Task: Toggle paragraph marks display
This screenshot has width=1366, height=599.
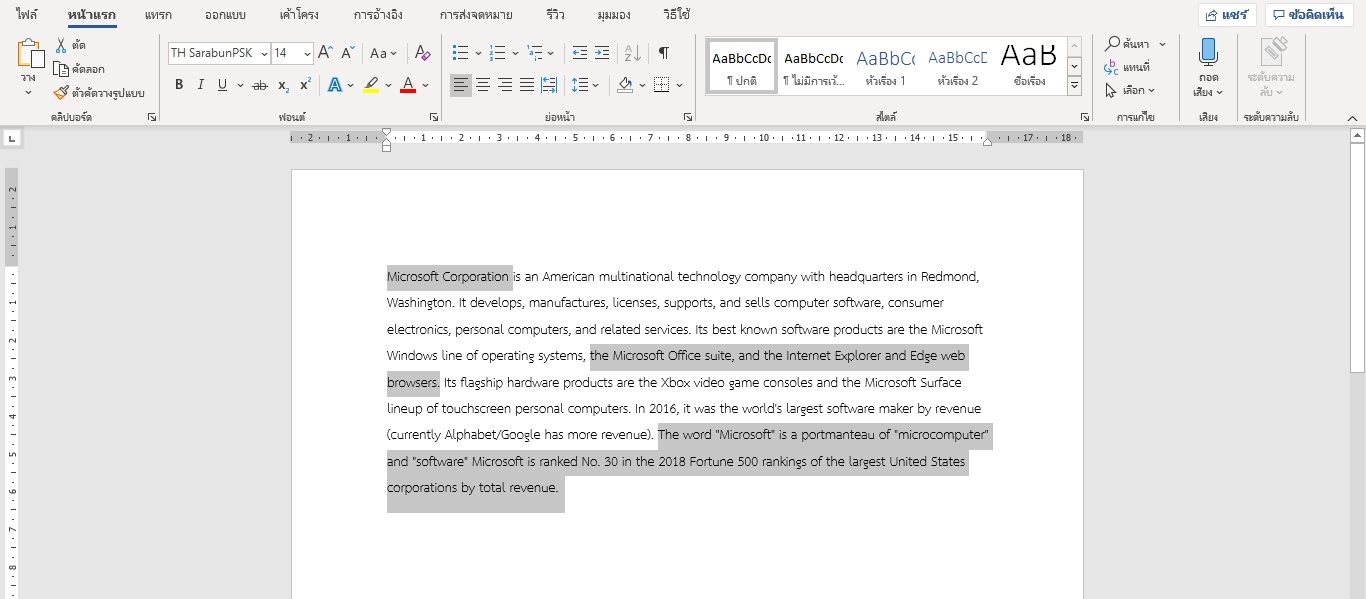Action: point(663,53)
